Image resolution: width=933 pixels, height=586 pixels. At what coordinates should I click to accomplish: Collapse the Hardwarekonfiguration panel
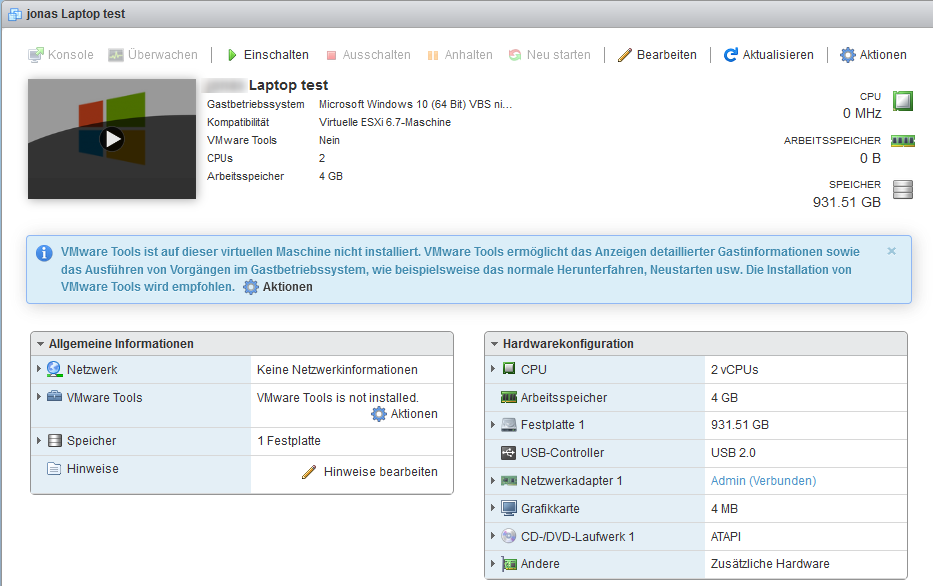pos(493,344)
